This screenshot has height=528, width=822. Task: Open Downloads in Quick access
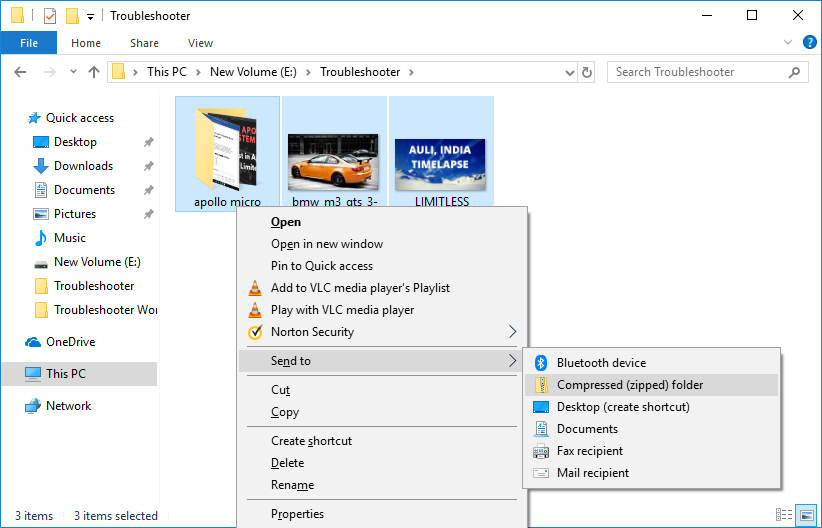pos(83,166)
